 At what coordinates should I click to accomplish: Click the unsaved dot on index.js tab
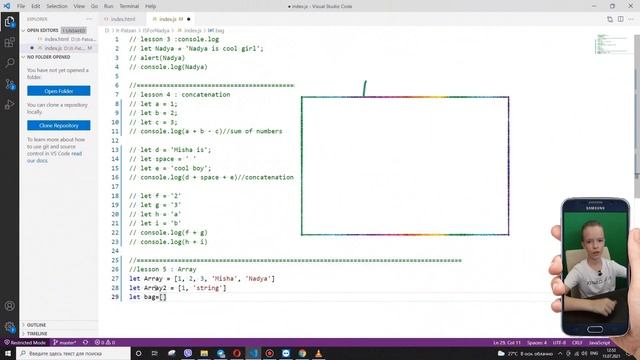[189, 19]
